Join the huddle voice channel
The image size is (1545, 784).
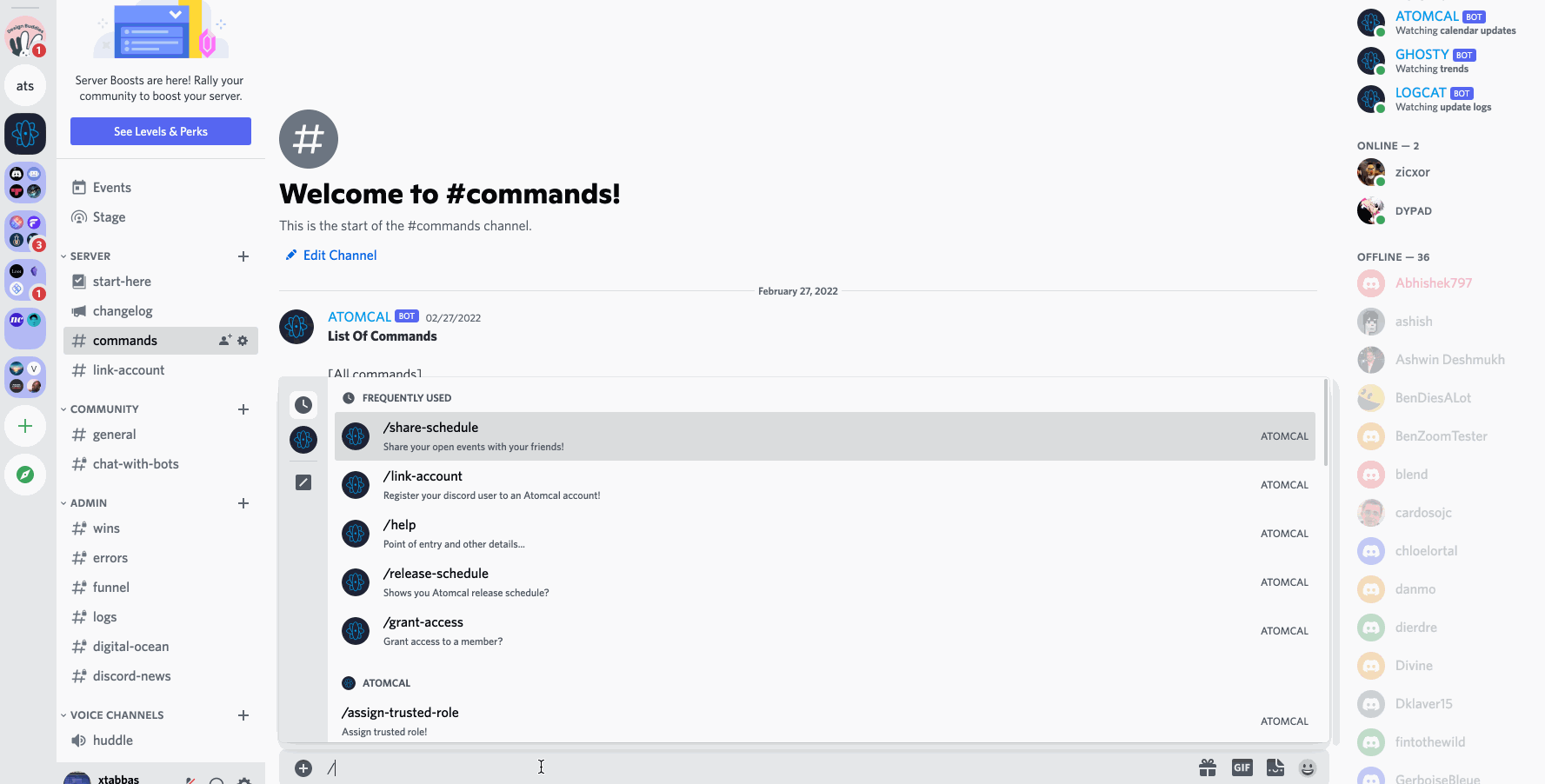161,741
